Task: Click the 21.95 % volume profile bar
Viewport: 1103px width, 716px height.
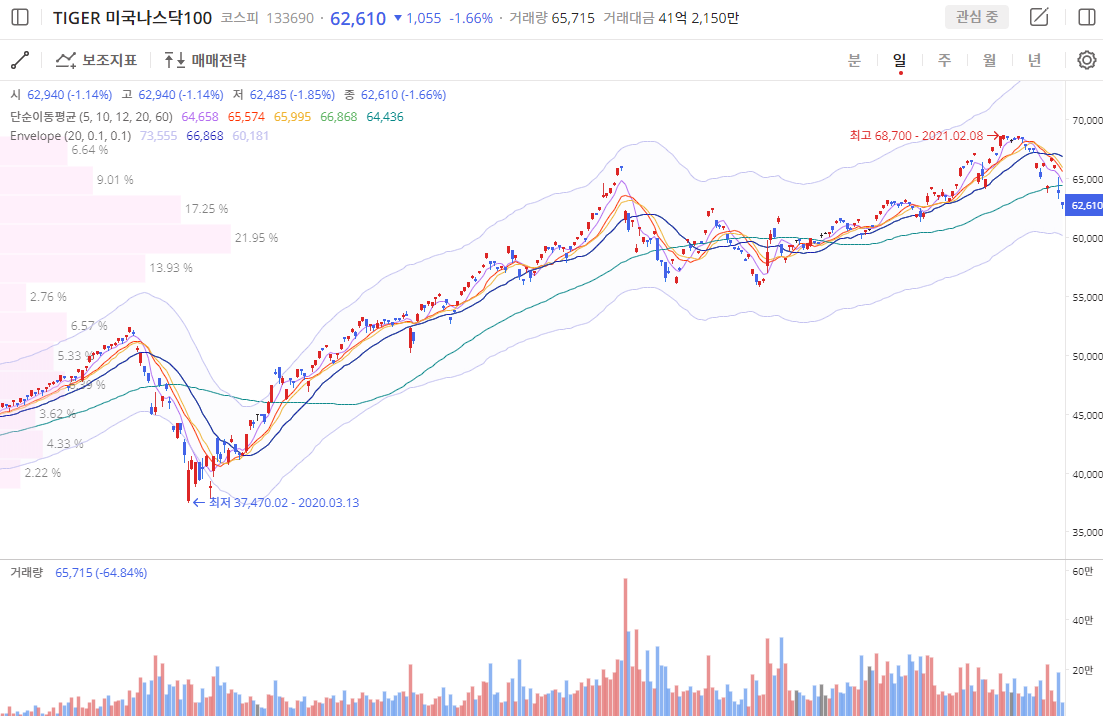Action: click(x=115, y=238)
